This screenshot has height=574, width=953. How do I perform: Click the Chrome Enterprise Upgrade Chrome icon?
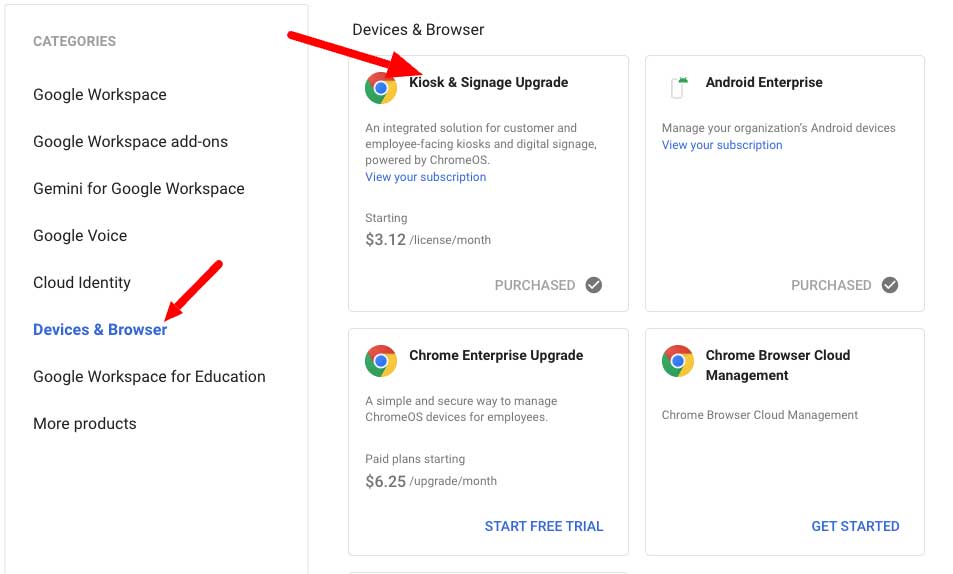(381, 360)
